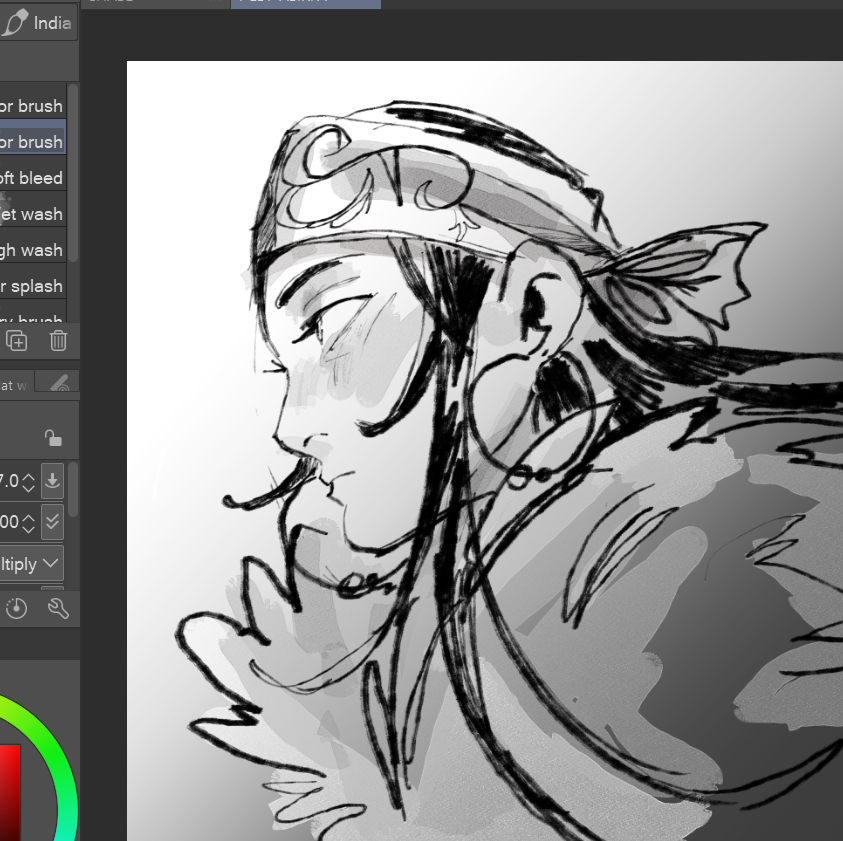Open the eraser icon tool property tab
This screenshot has height=841, width=843.
click(x=58, y=381)
